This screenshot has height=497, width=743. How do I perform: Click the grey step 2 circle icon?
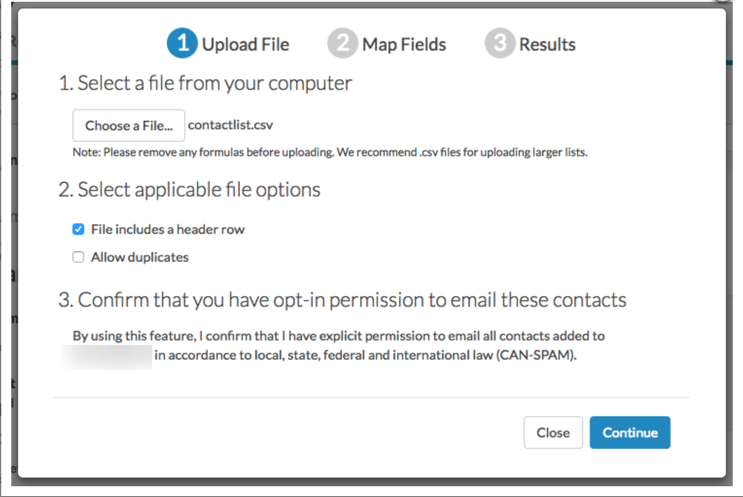342,43
